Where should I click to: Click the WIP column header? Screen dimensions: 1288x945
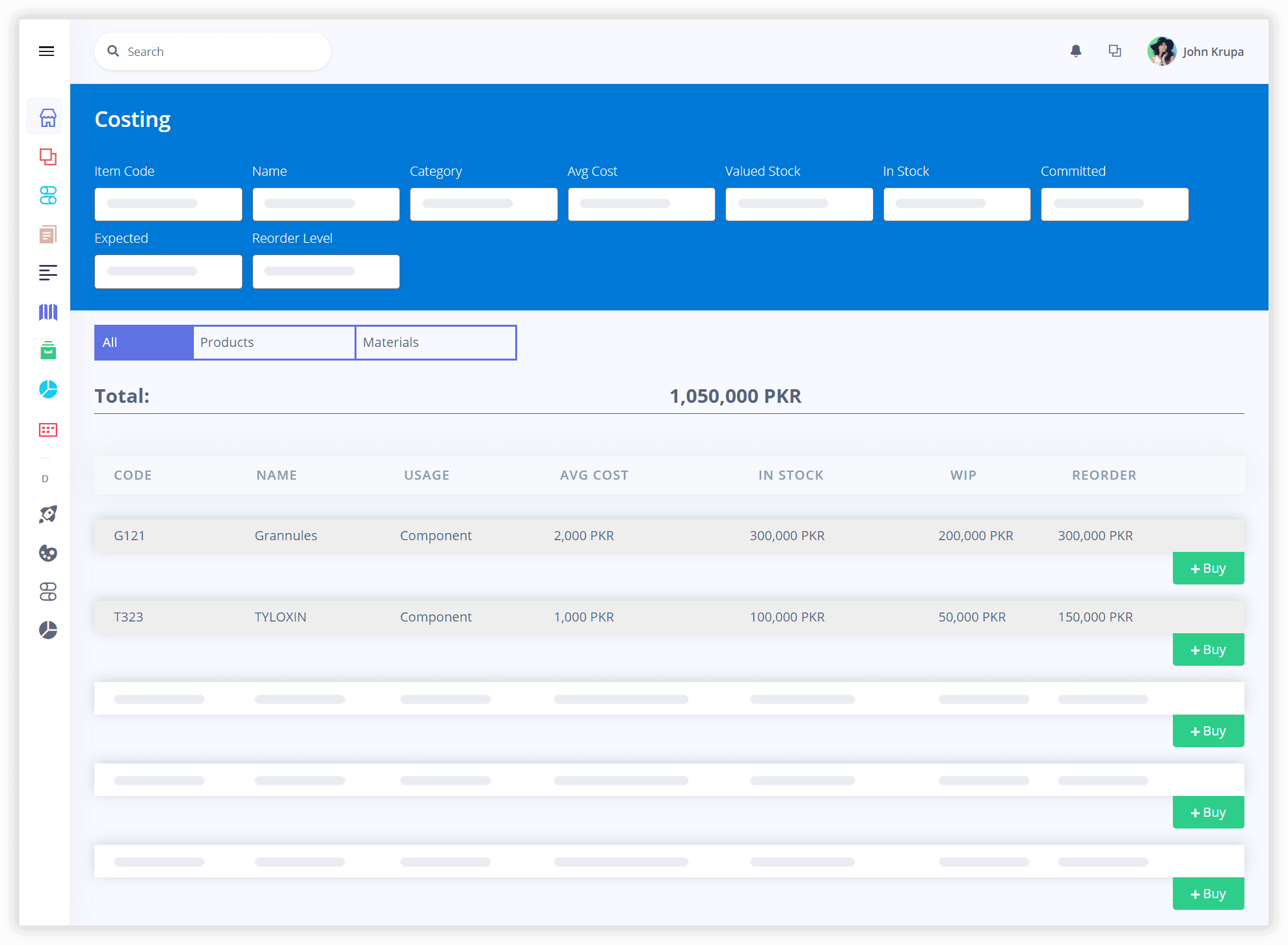[963, 475]
